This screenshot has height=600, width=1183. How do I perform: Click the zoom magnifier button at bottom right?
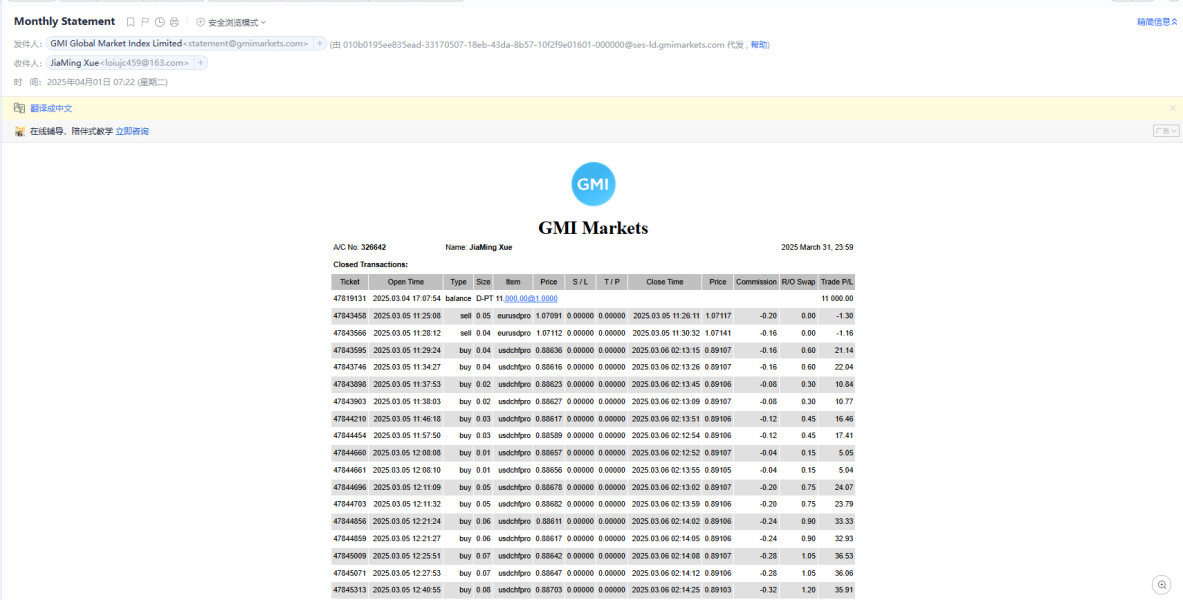1162,585
